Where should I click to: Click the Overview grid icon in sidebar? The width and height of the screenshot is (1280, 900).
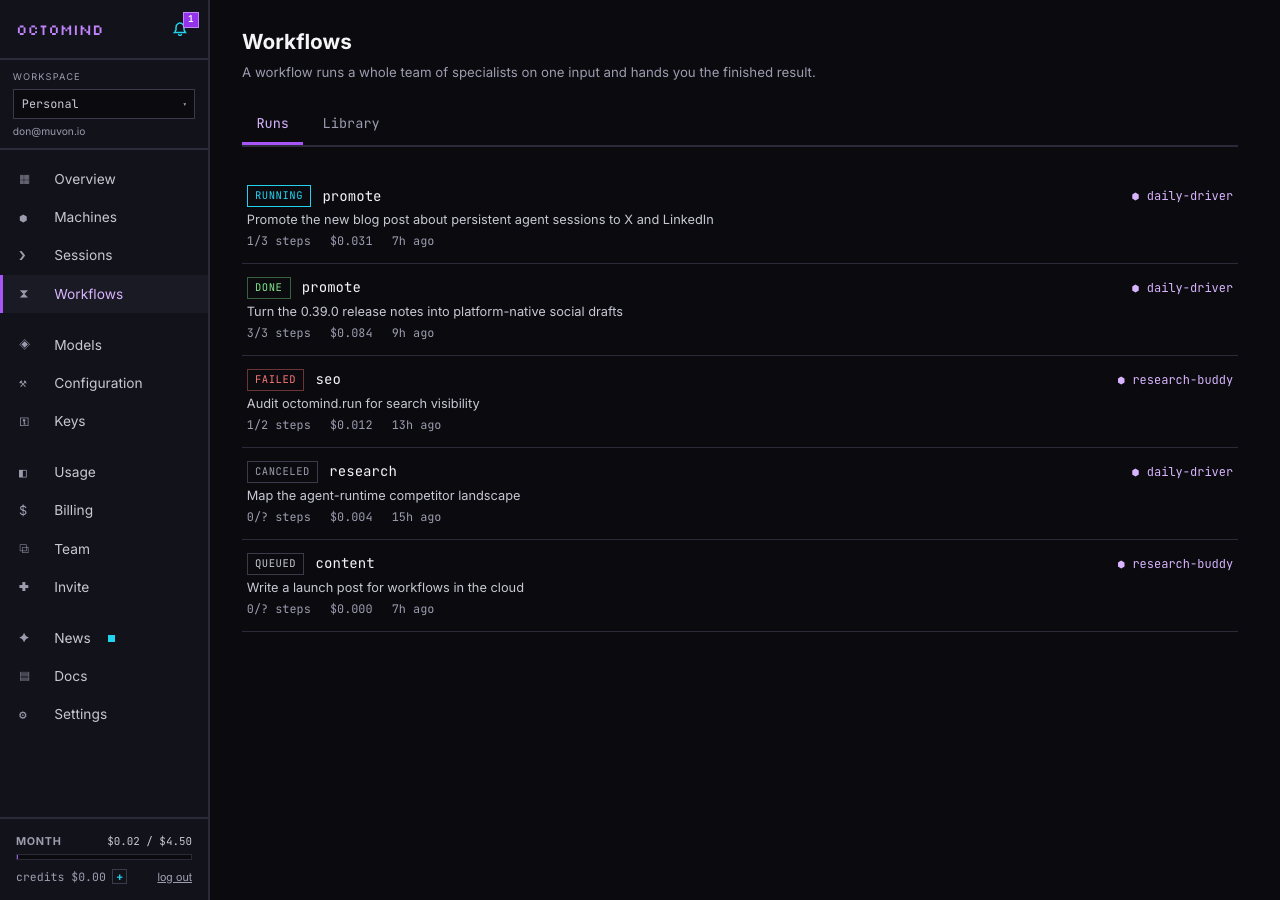coord(24,179)
